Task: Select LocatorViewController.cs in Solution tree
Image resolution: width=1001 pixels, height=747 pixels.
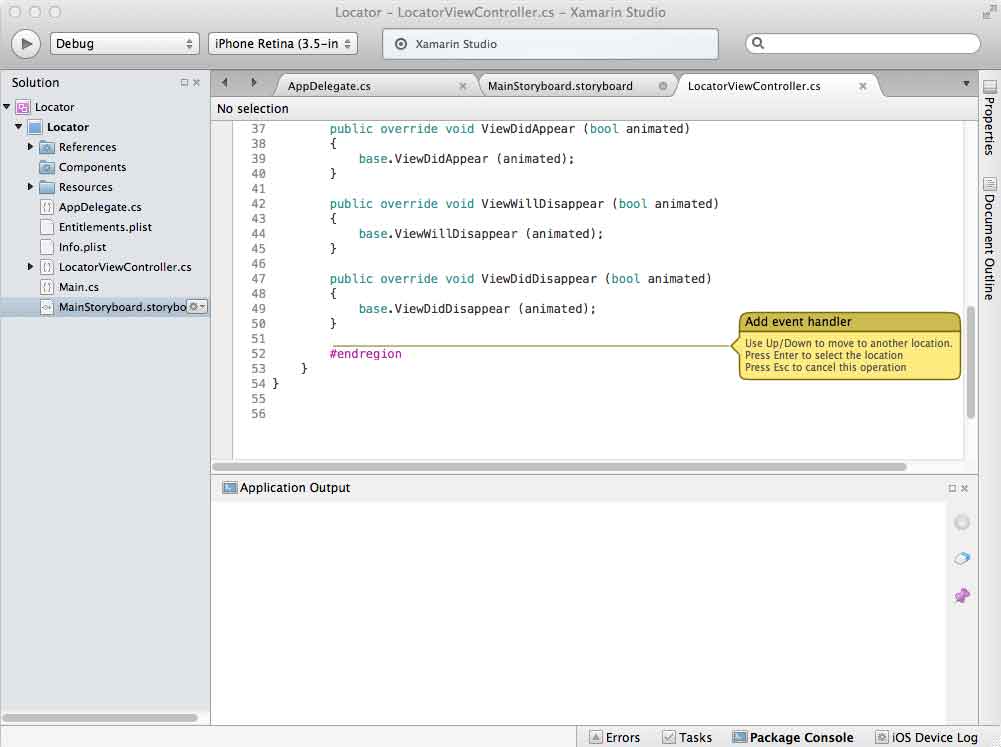Action: (125, 267)
